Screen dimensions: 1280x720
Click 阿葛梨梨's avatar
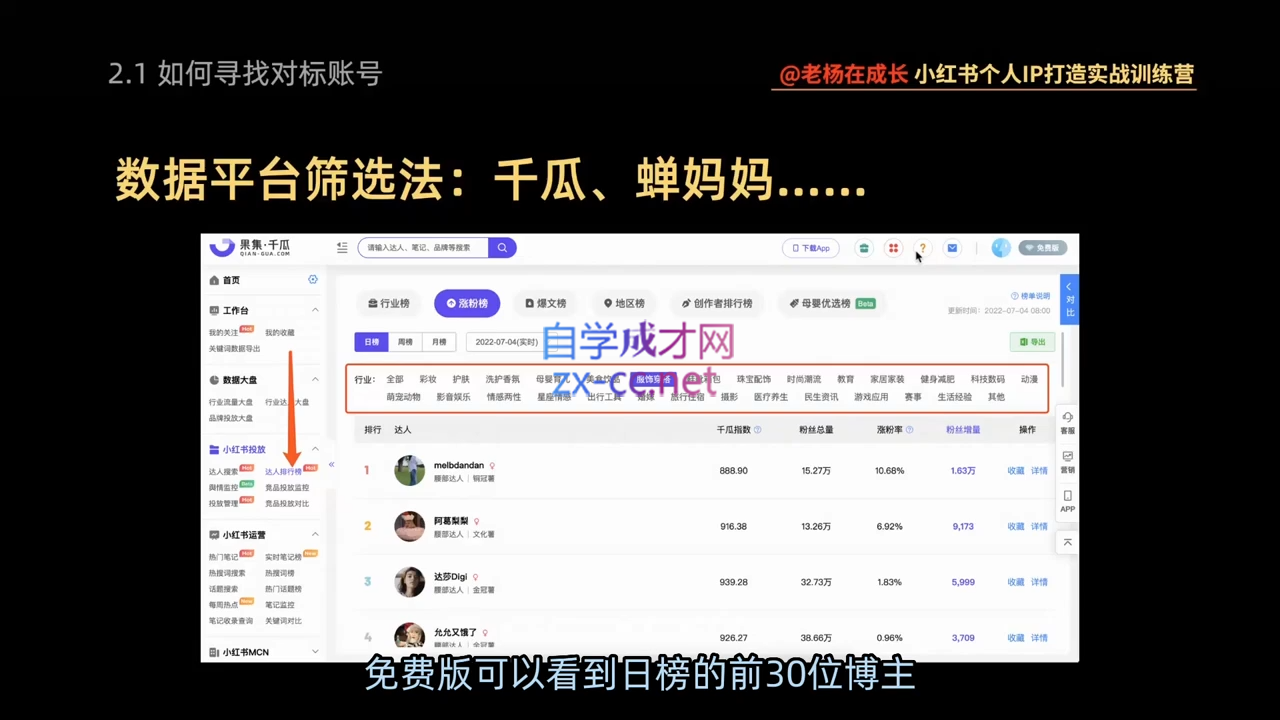tap(409, 526)
